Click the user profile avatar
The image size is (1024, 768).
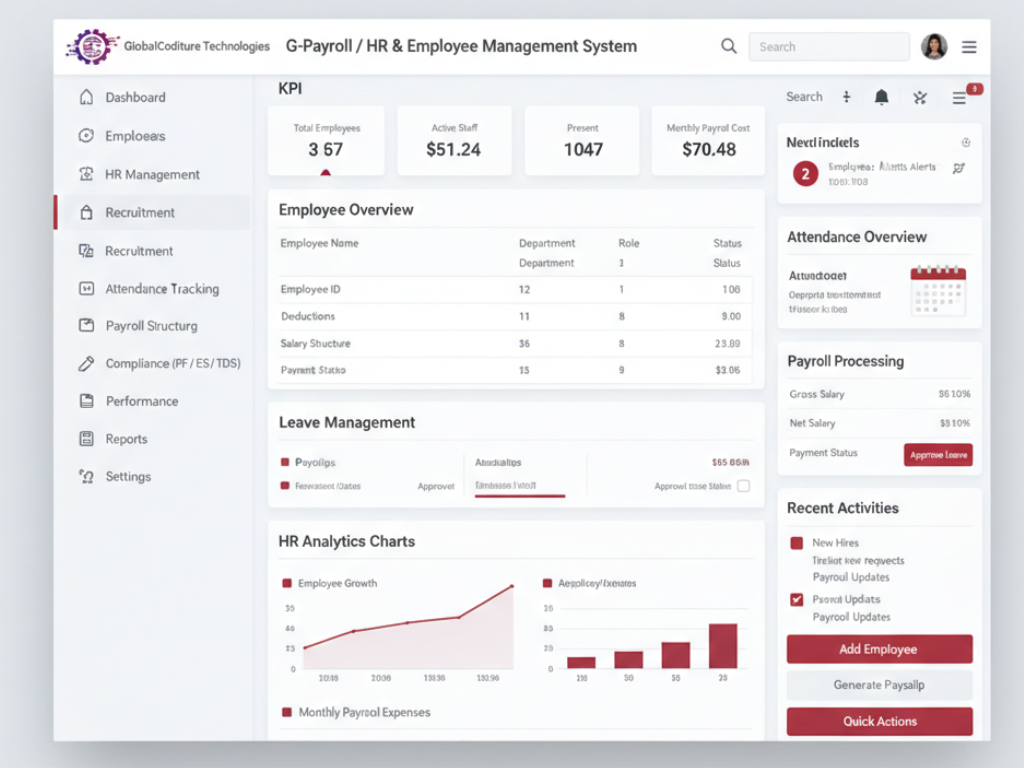[933, 46]
